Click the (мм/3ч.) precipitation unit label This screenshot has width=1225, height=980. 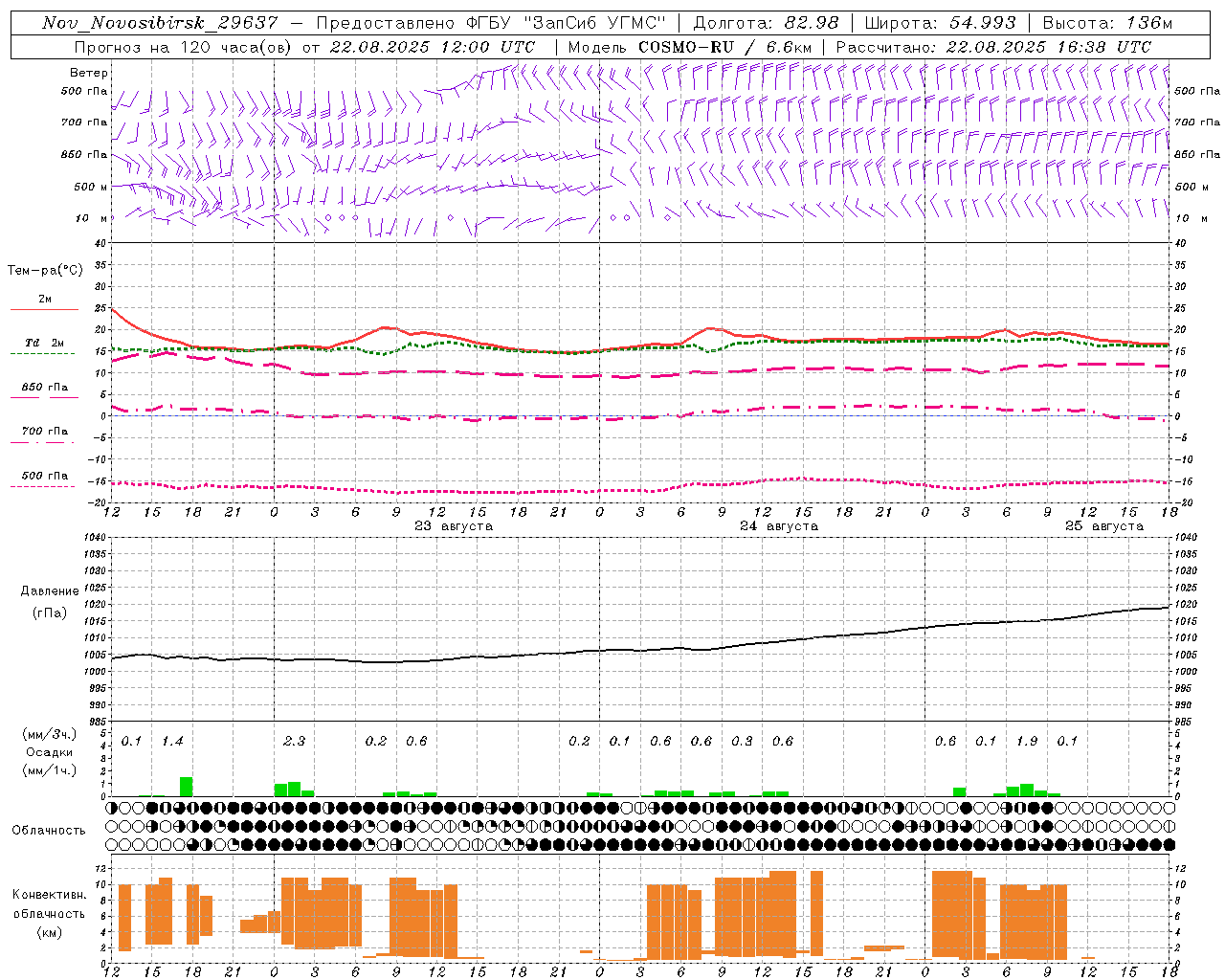(50, 735)
